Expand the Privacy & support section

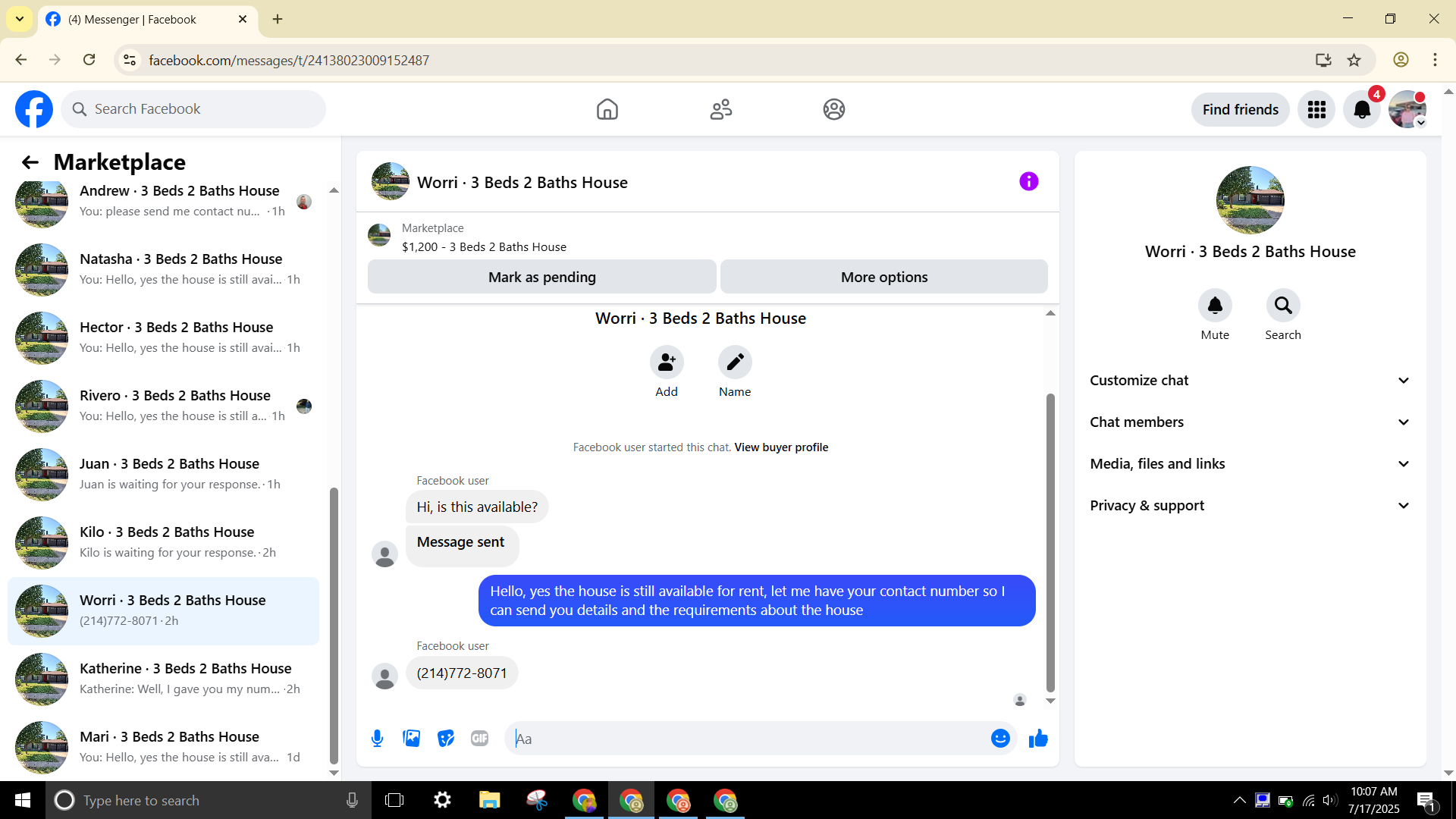[1250, 506]
